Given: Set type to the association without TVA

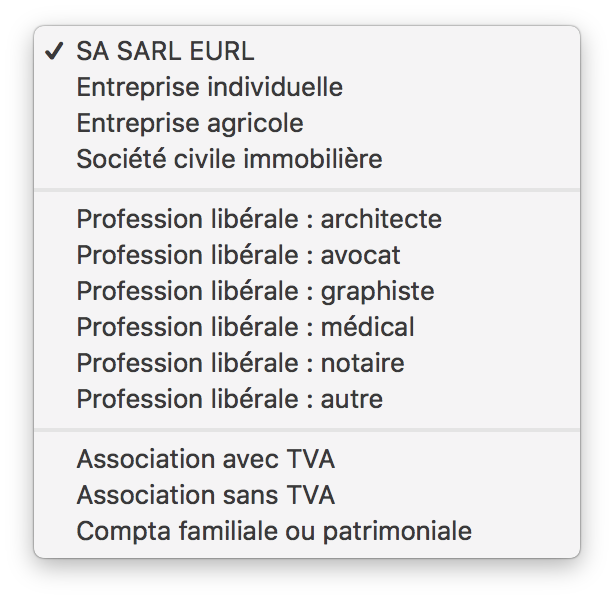Looking at the screenshot, I should 307,495.
